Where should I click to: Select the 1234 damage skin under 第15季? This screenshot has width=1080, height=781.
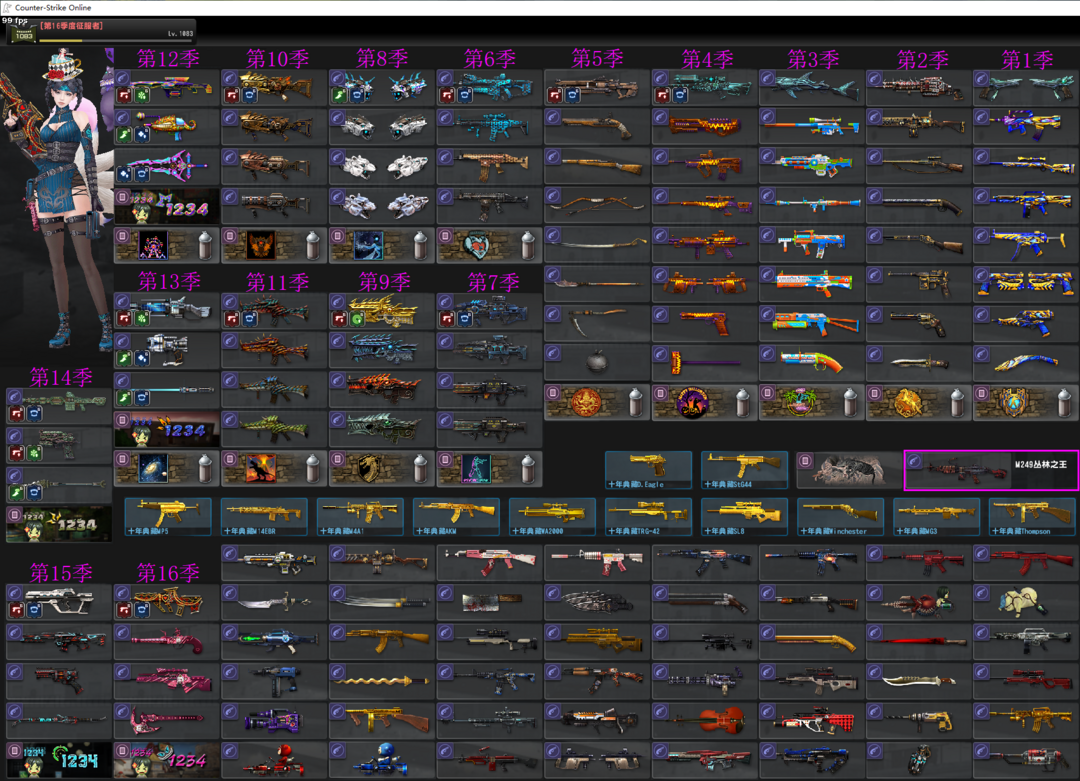pos(59,760)
